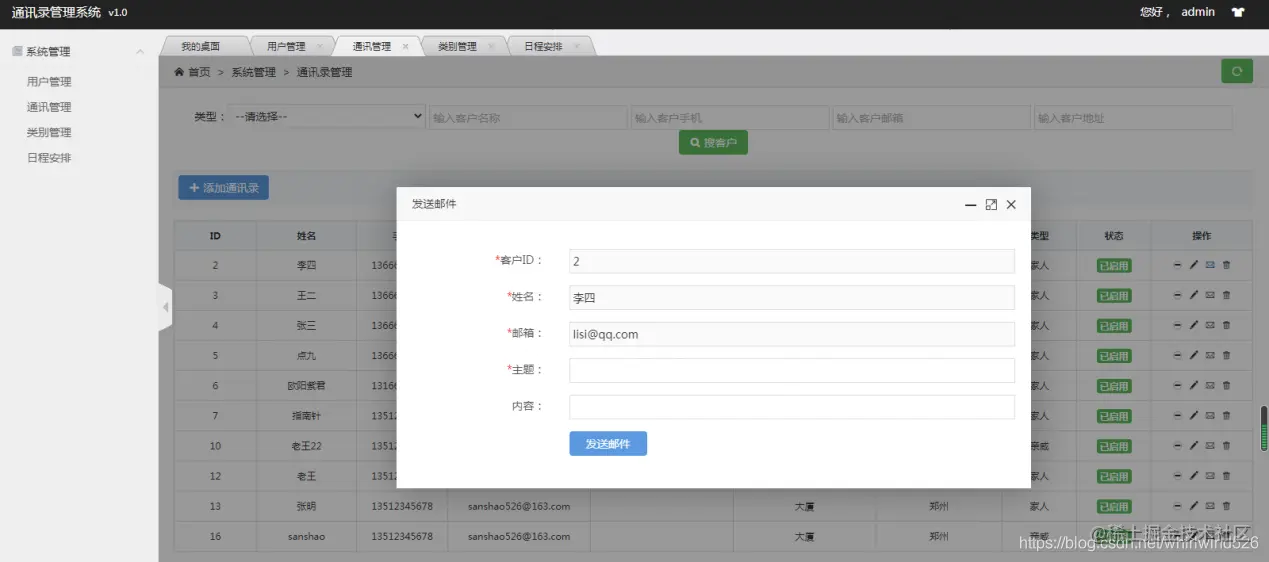The height and width of the screenshot is (562, 1269).
Task: Open the edit pencil for the 张三 contact
Action: [x=1193, y=325]
